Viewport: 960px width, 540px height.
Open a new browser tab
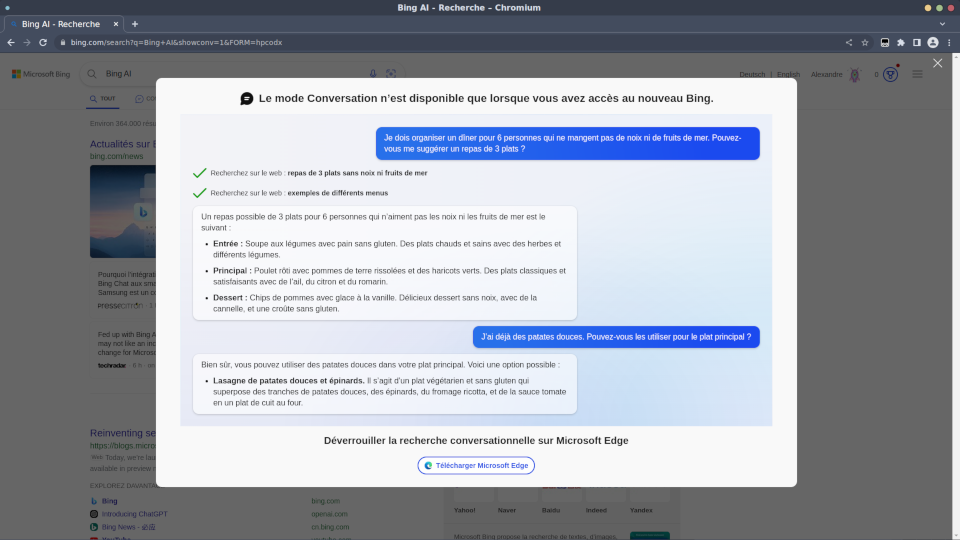pos(135,23)
